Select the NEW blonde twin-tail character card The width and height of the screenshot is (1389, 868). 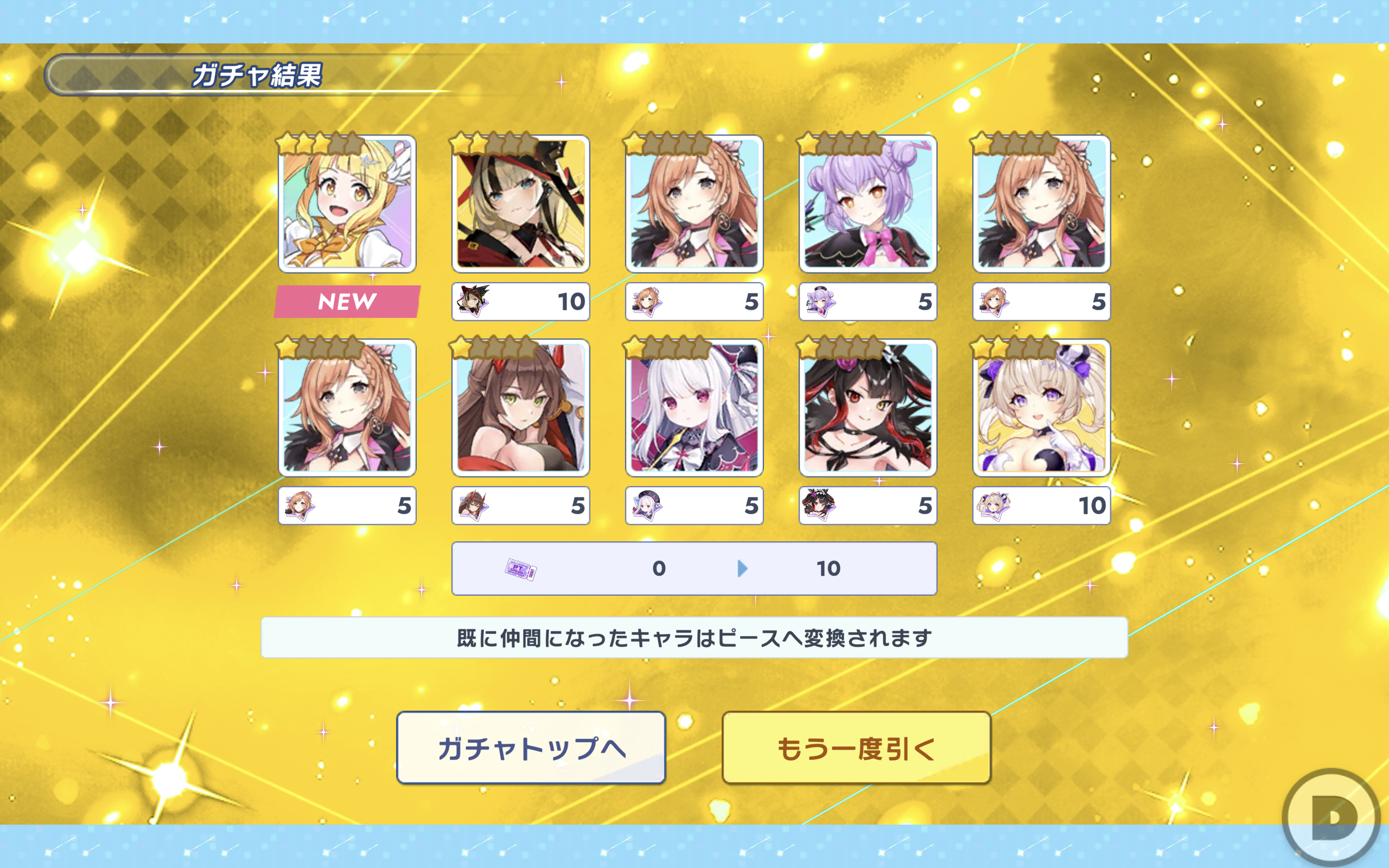[347, 204]
